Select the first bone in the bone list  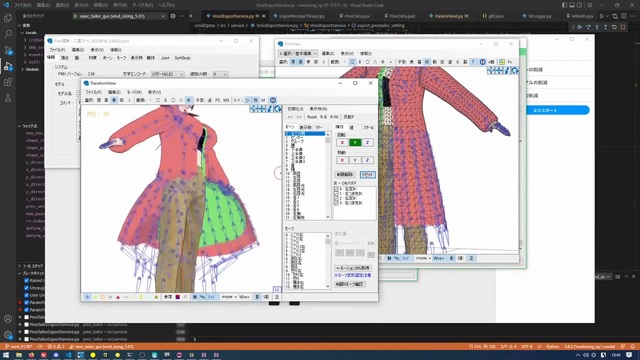[305, 134]
